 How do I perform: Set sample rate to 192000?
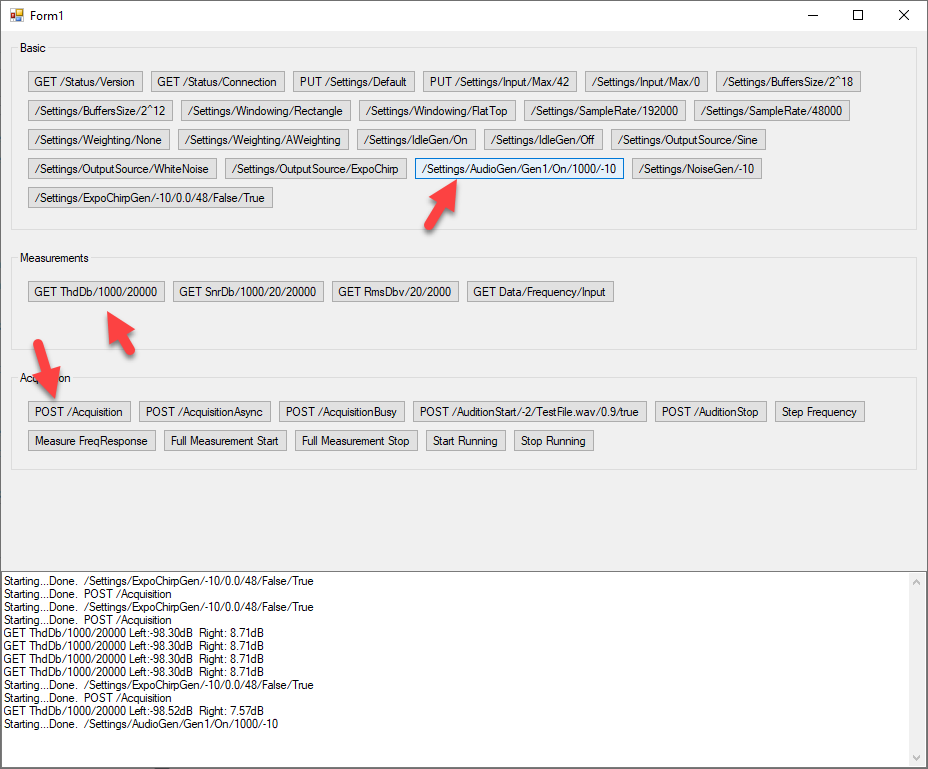coord(605,111)
